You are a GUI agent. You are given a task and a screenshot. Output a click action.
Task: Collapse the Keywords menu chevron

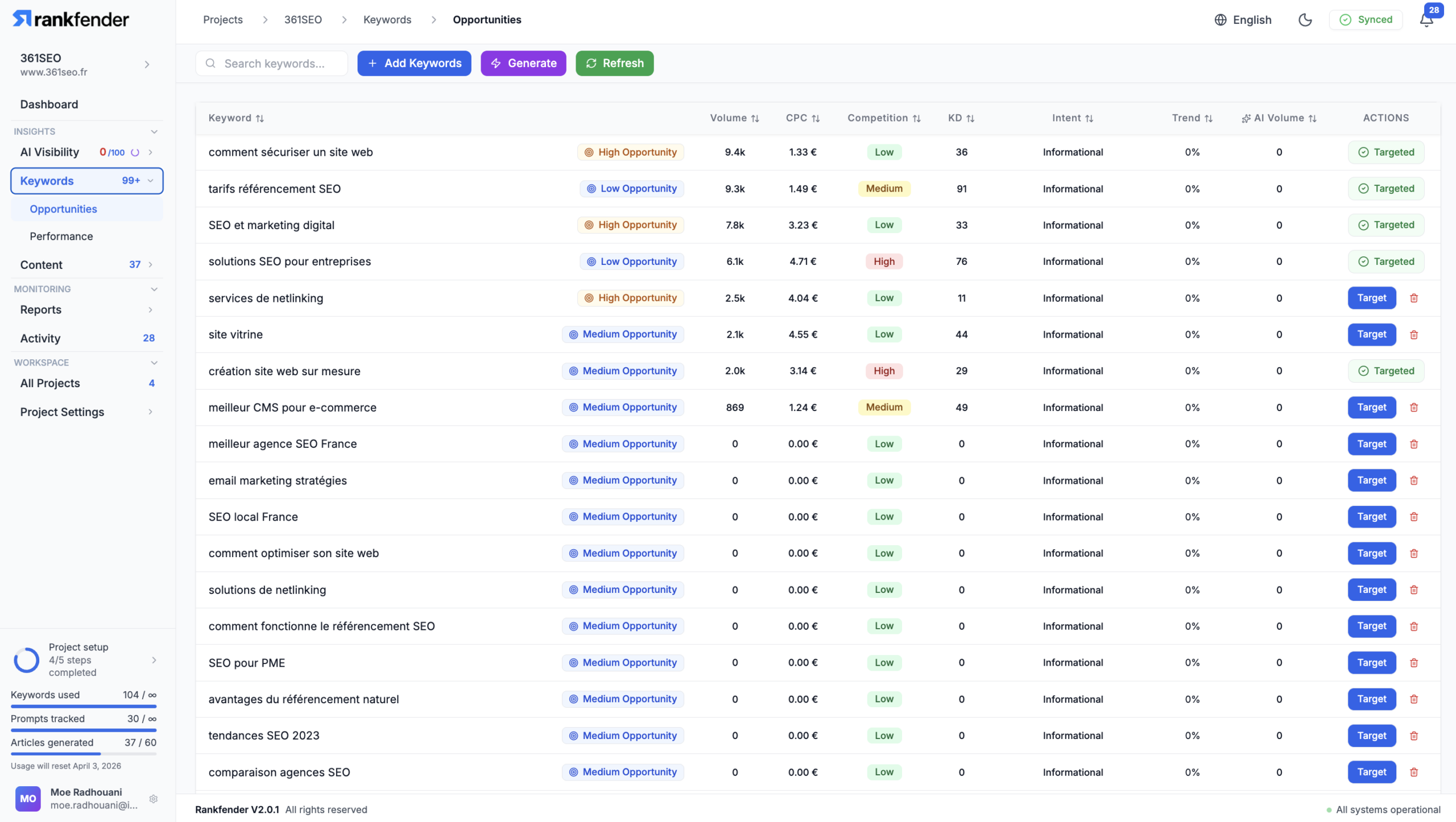pos(151,181)
